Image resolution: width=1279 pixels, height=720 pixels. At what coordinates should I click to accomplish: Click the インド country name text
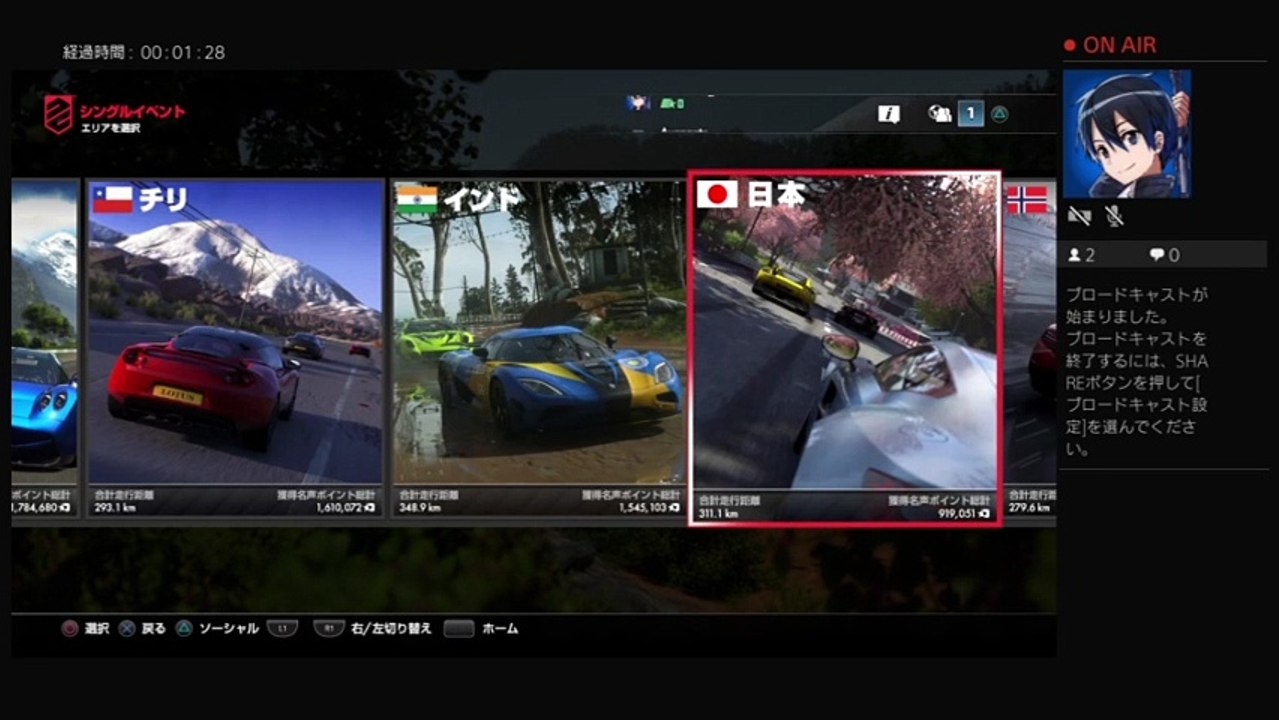tap(481, 200)
